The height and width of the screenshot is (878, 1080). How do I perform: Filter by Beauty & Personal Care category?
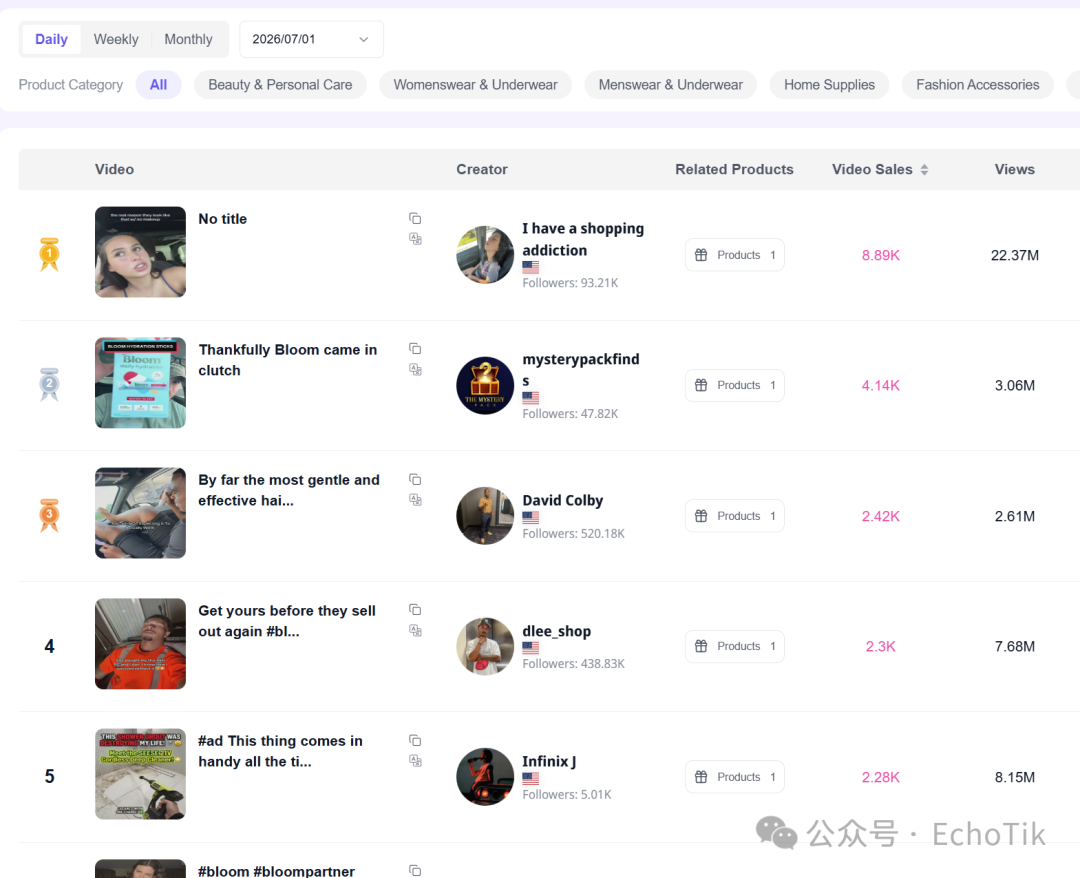[x=280, y=85]
